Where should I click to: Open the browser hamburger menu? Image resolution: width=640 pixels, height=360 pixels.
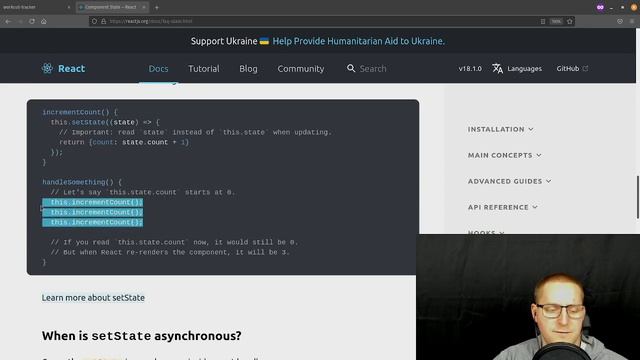pyautogui.click(x=632, y=21)
